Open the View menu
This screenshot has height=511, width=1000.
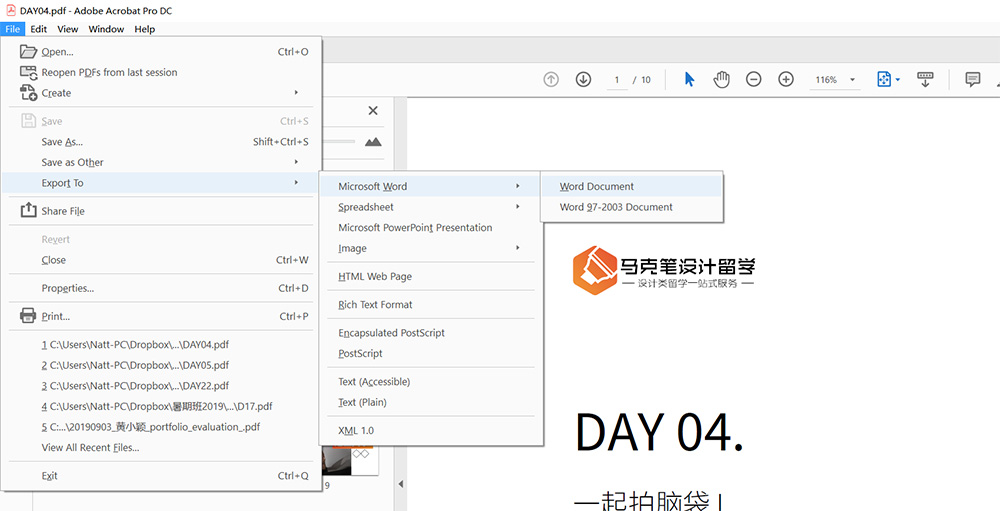click(x=68, y=29)
